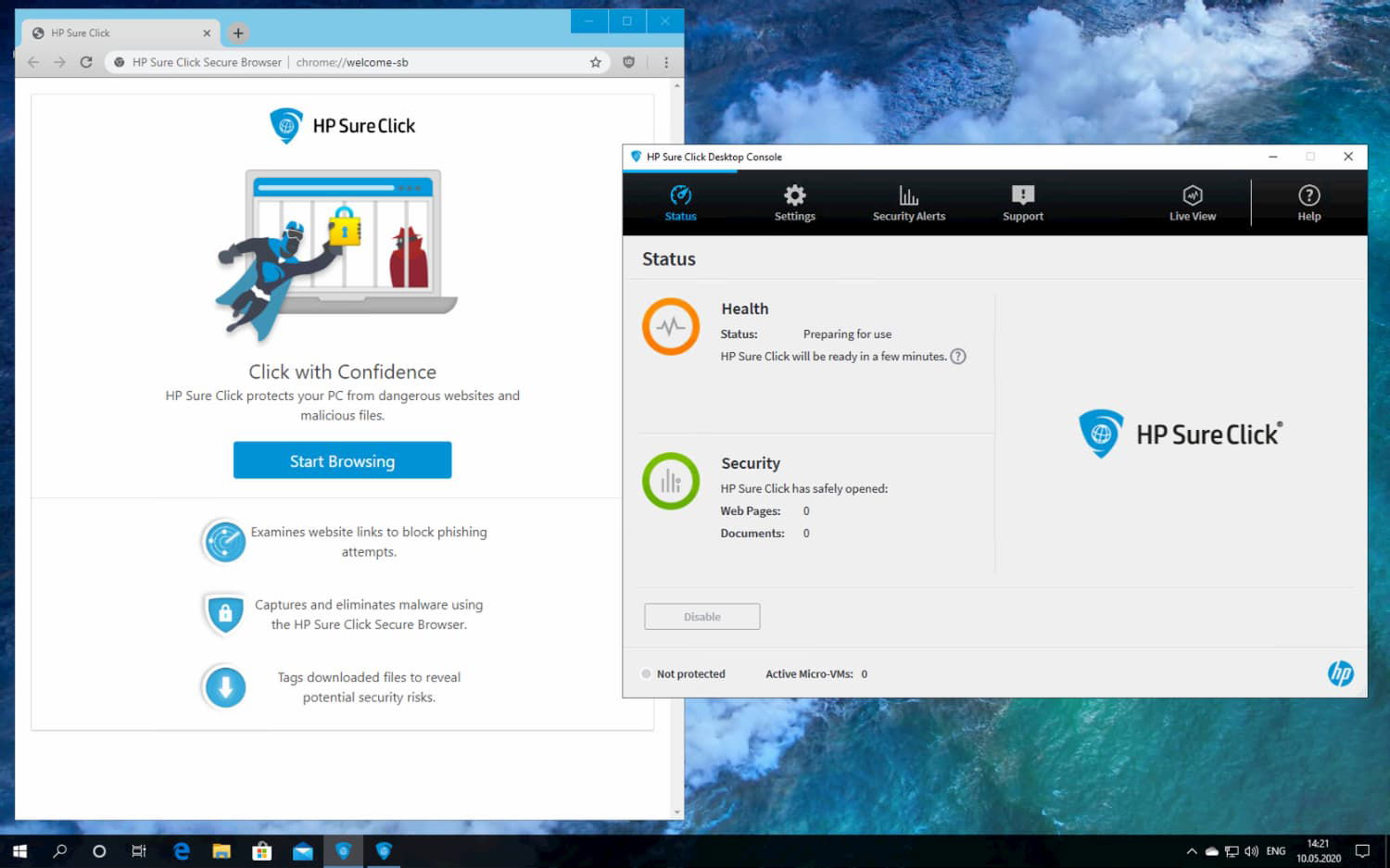Click the HP logo in the console corner

tap(1341, 673)
